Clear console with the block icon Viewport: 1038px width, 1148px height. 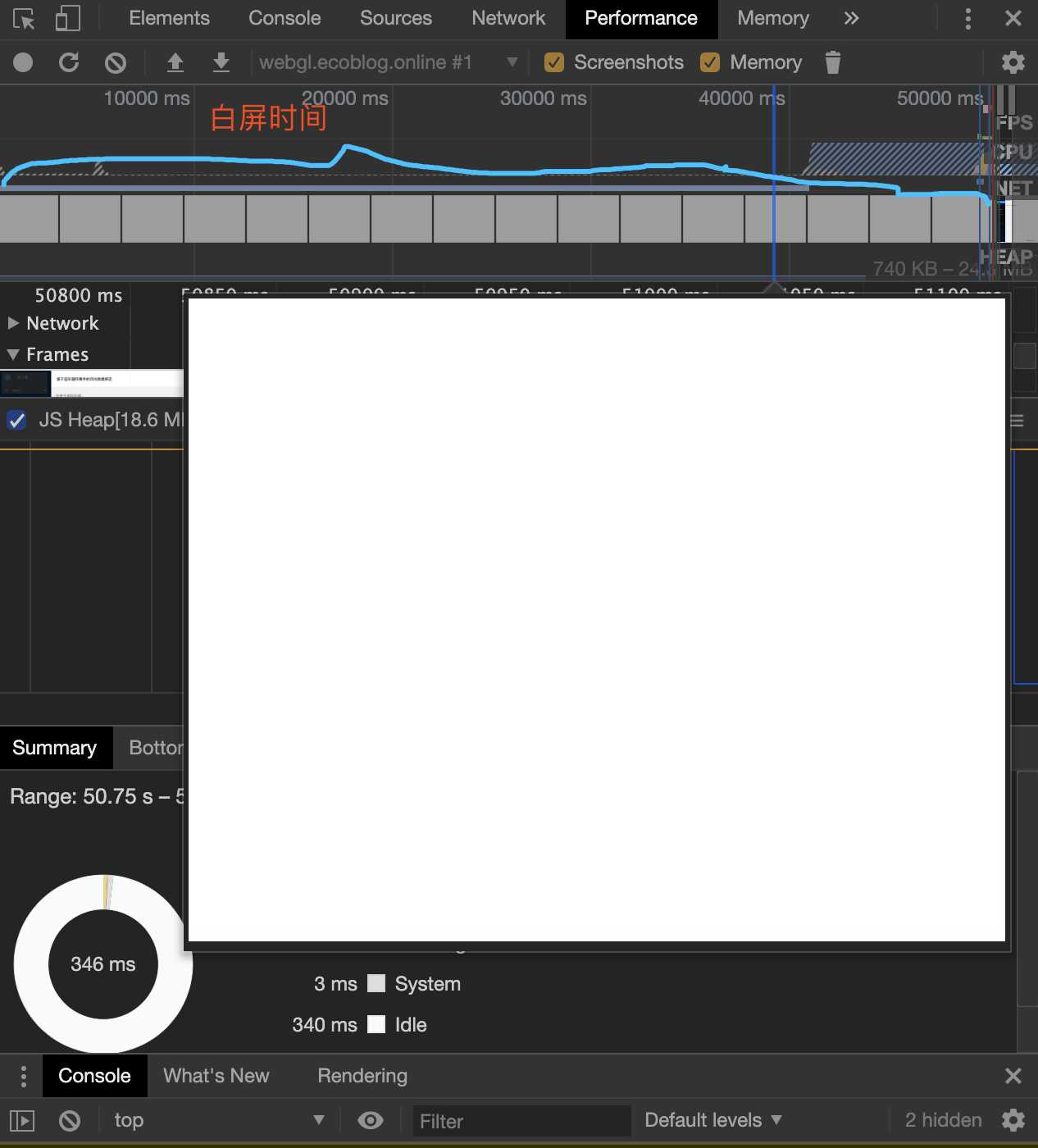[70, 1120]
